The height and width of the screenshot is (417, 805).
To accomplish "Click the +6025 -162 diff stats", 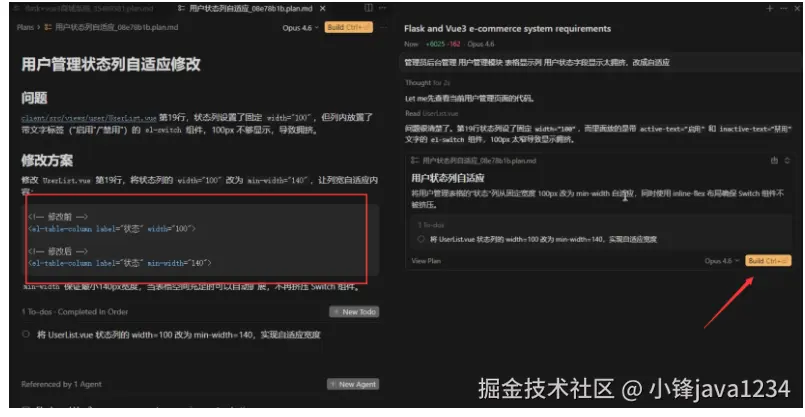I will pyautogui.click(x=443, y=44).
